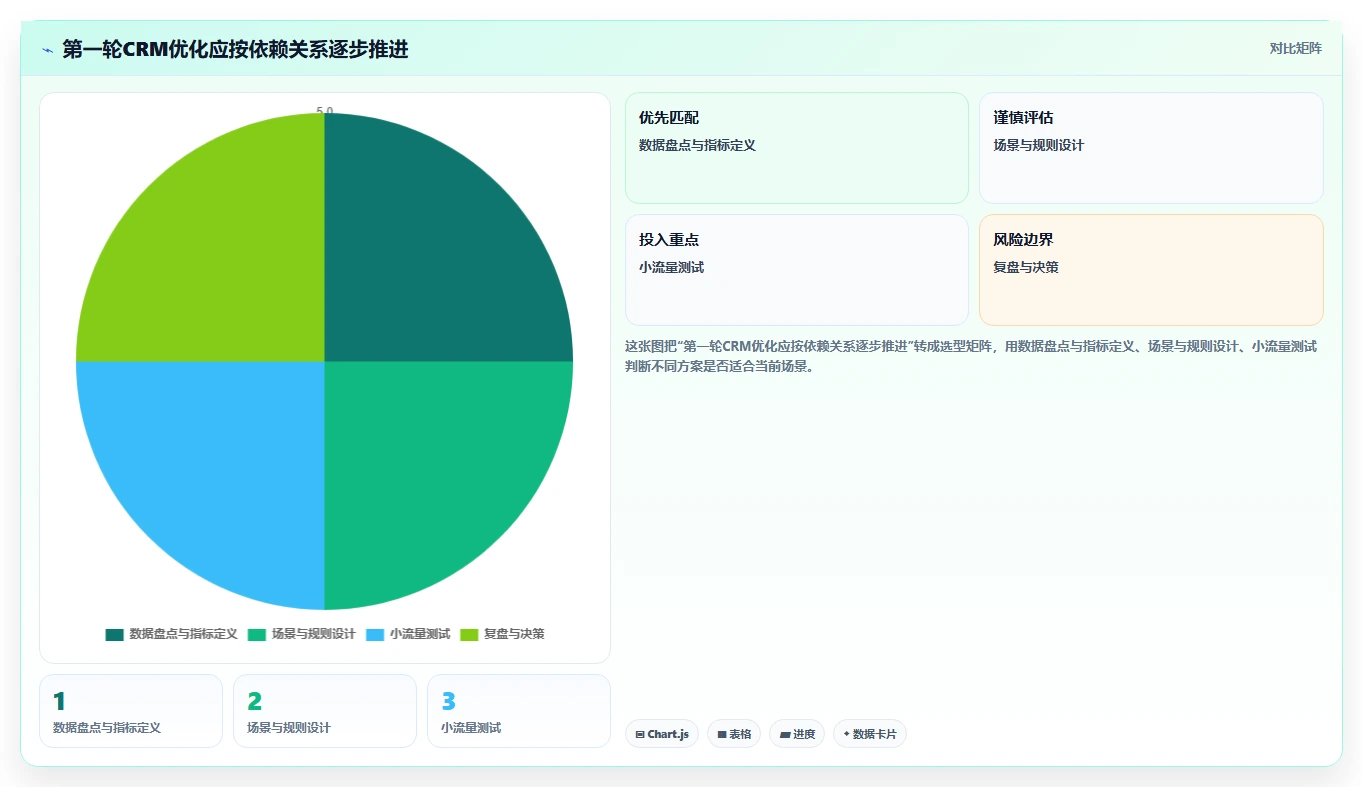Click the 进度 tag icon

pyautogui.click(x=785, y=734)
